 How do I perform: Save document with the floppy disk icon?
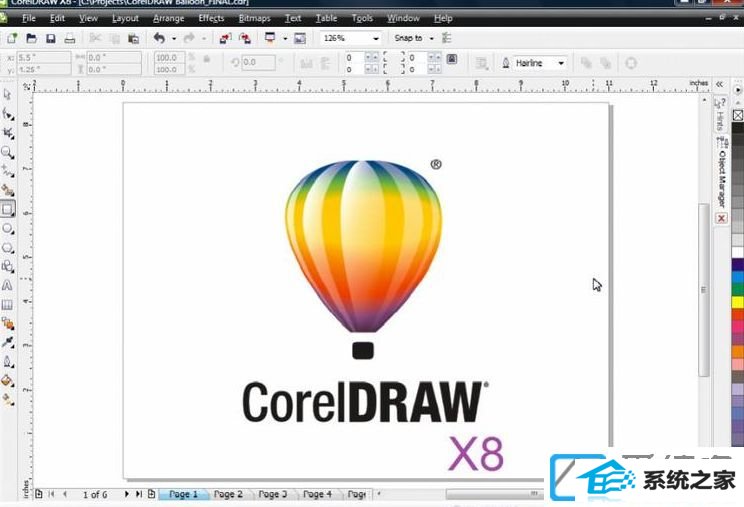pyautogui.click(x=50, y=38)
